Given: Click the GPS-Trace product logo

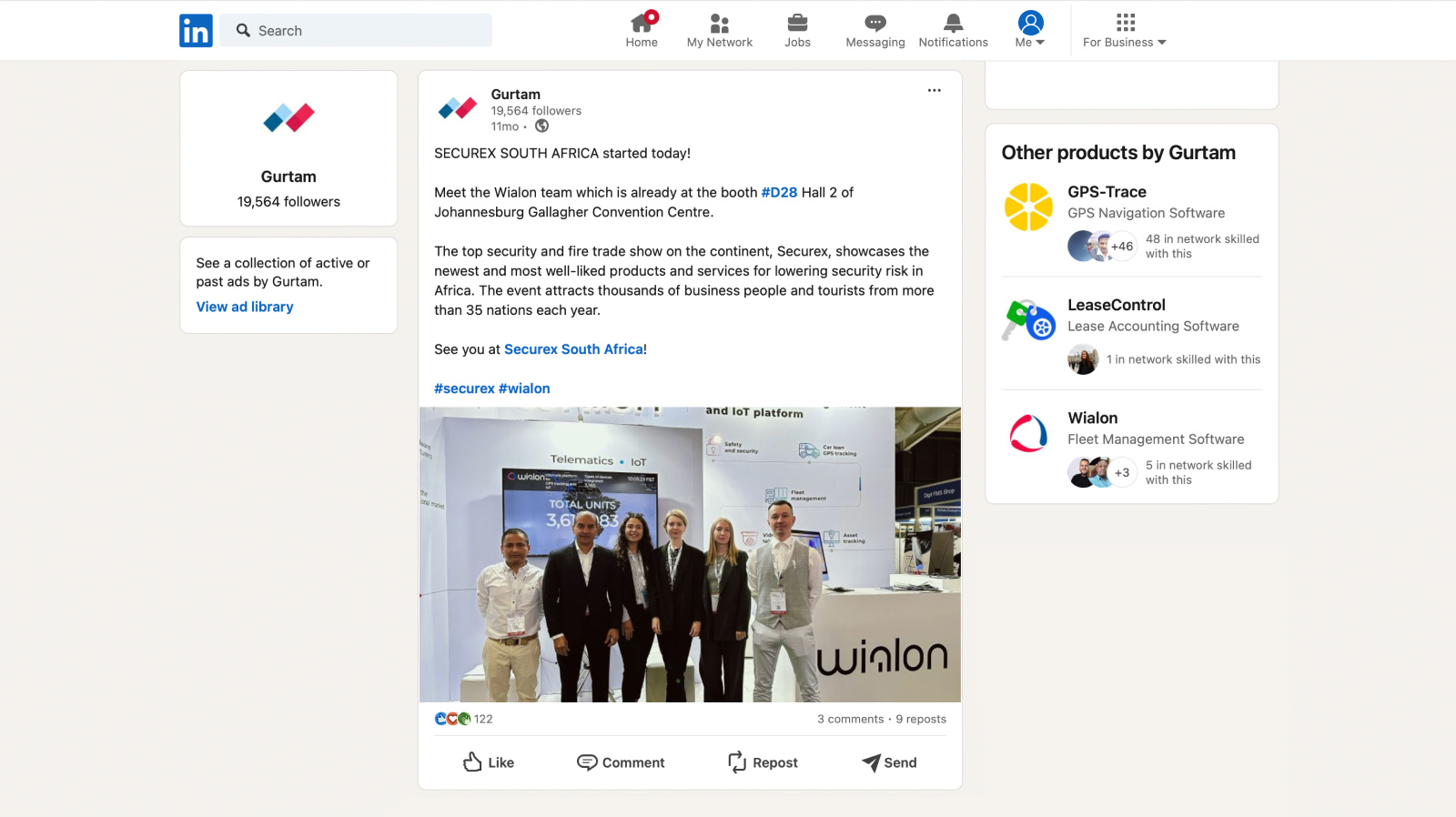Looking at the screenshot, I should (x=1028, y=207).
